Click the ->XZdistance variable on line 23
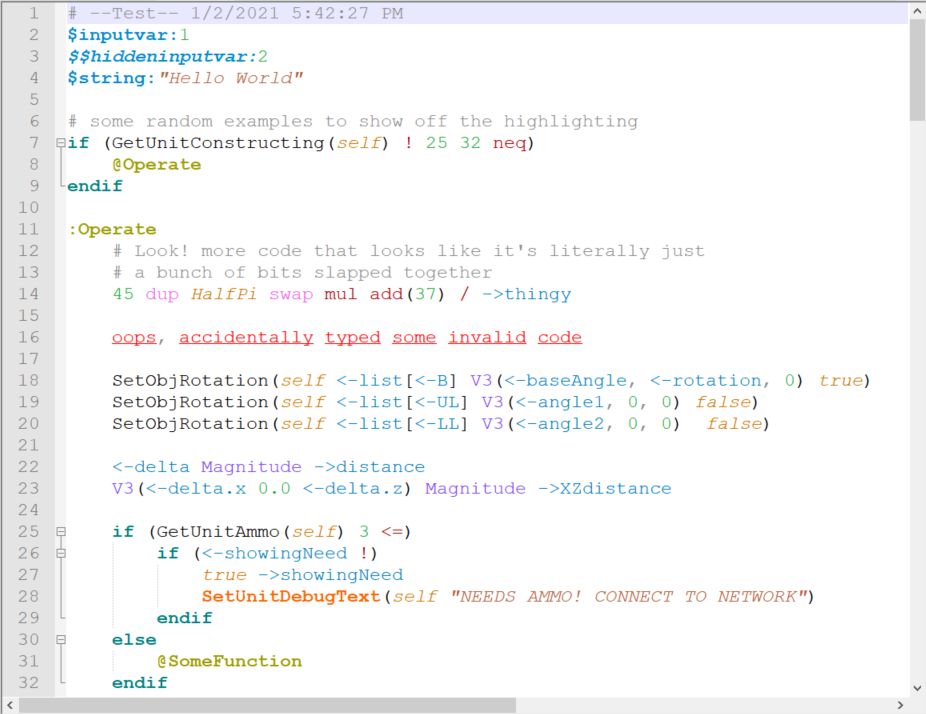The width and height of the screenshot is (926, 714). (x=604, y=488)
